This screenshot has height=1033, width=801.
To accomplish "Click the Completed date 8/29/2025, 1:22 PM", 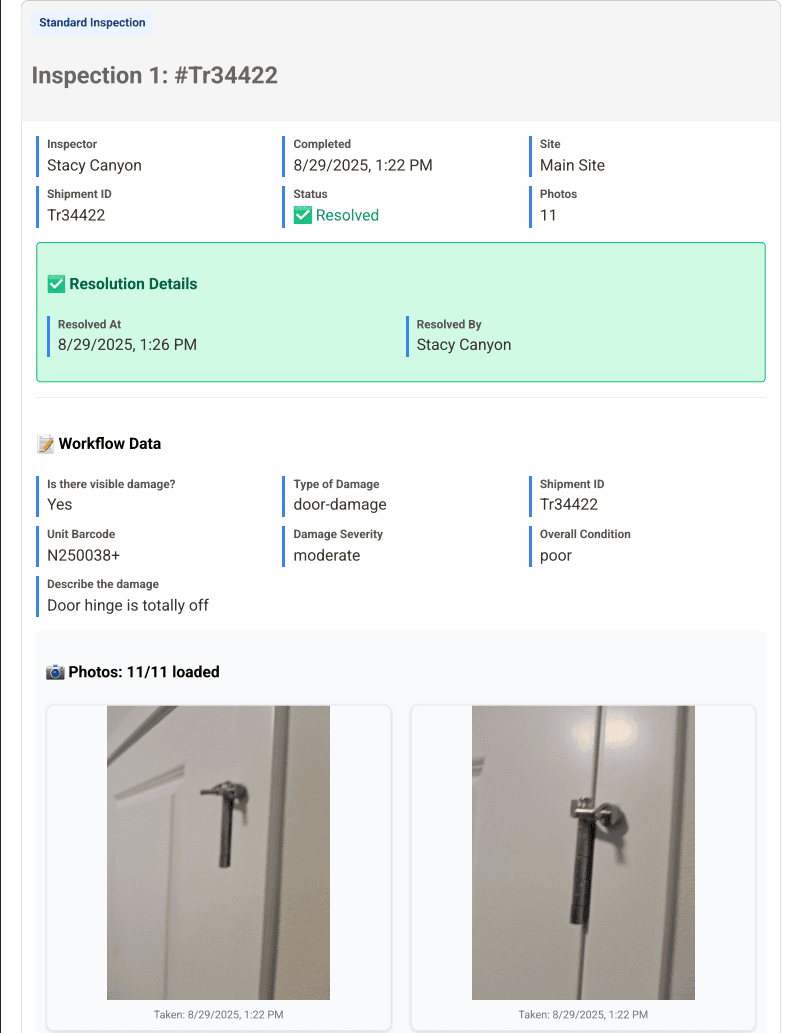I will coord(363,165).
